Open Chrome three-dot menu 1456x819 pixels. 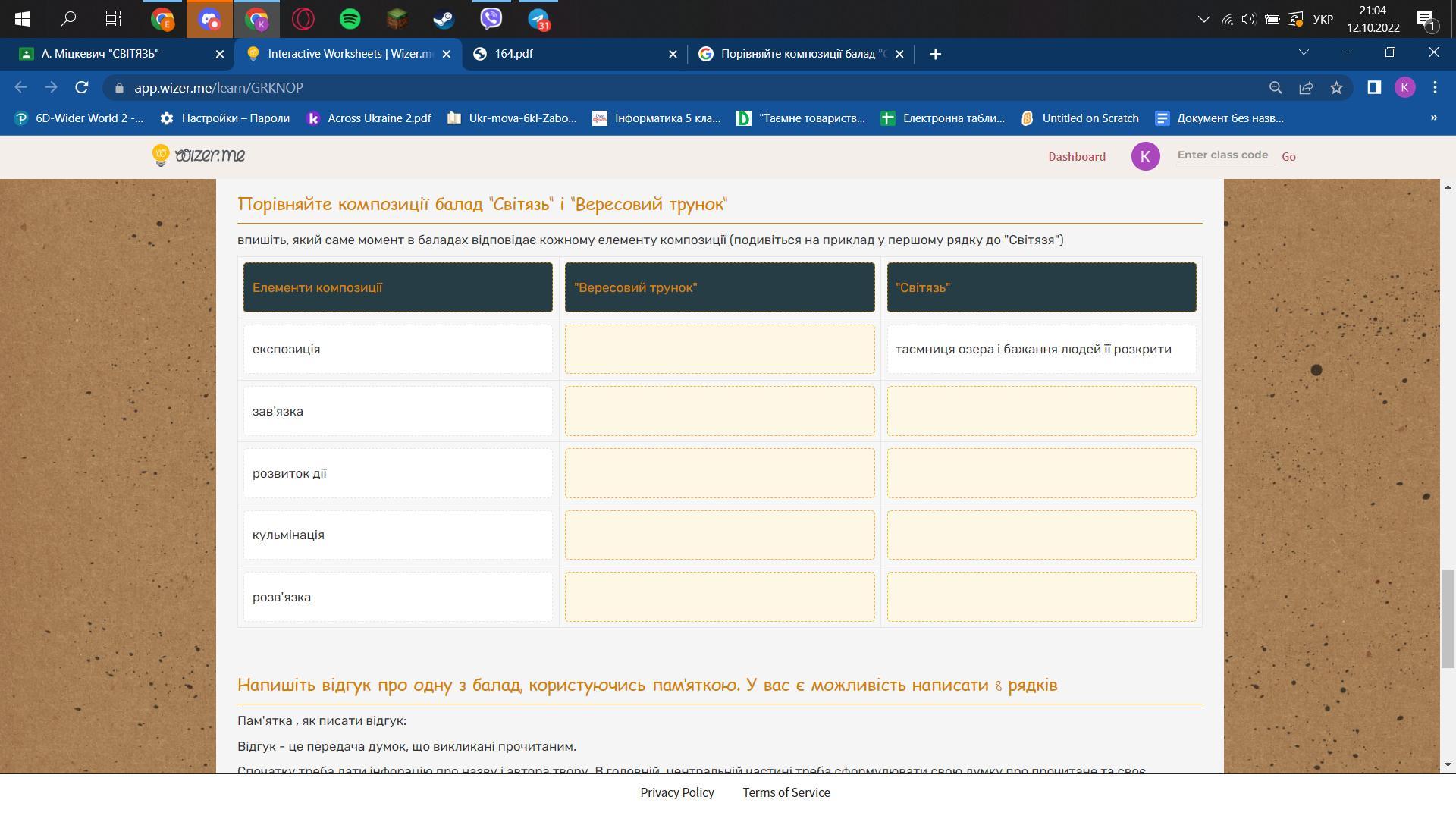click(x=1435, y=88)
